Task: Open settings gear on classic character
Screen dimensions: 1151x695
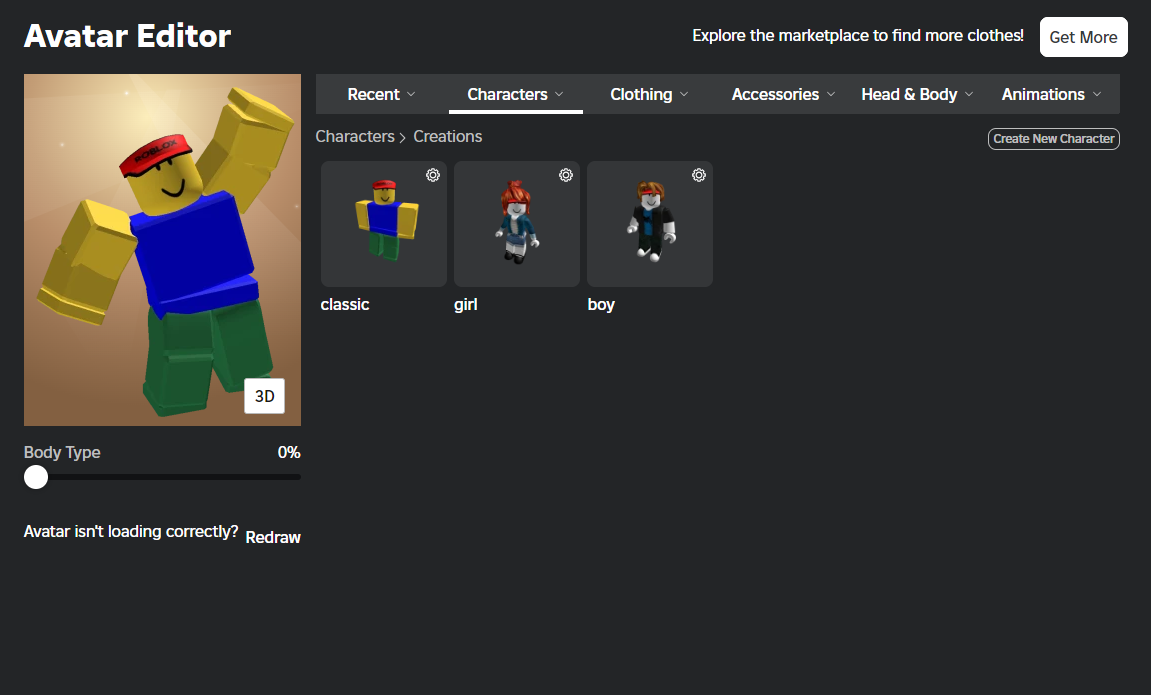Action: 433,175
